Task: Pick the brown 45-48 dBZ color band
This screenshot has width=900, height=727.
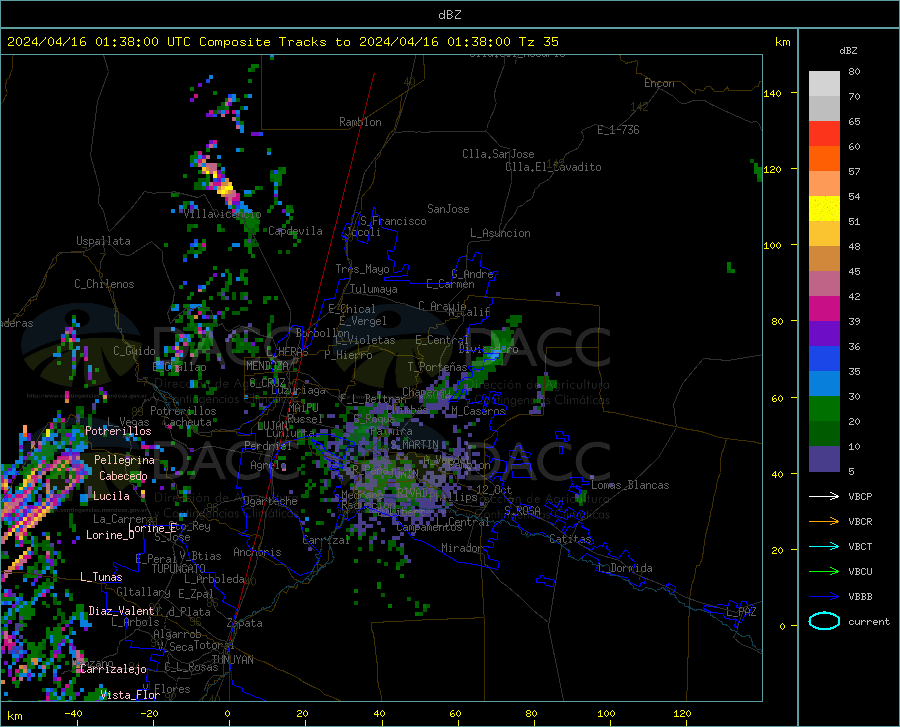Action: [824, 259]
